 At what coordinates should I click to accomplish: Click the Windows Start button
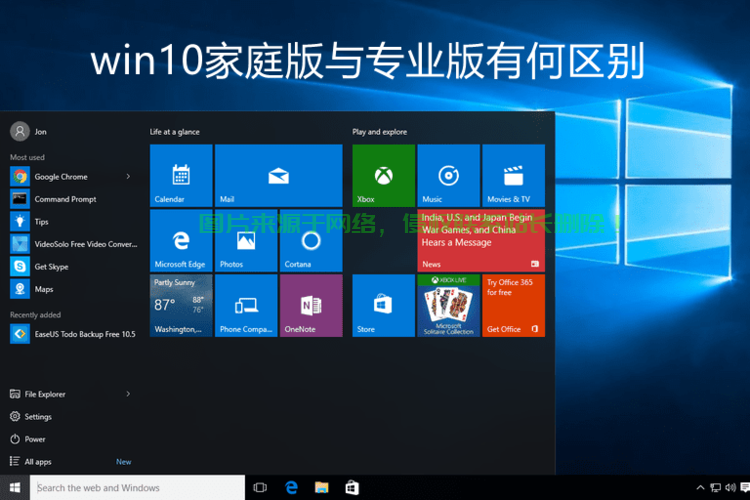coord(15,488)
